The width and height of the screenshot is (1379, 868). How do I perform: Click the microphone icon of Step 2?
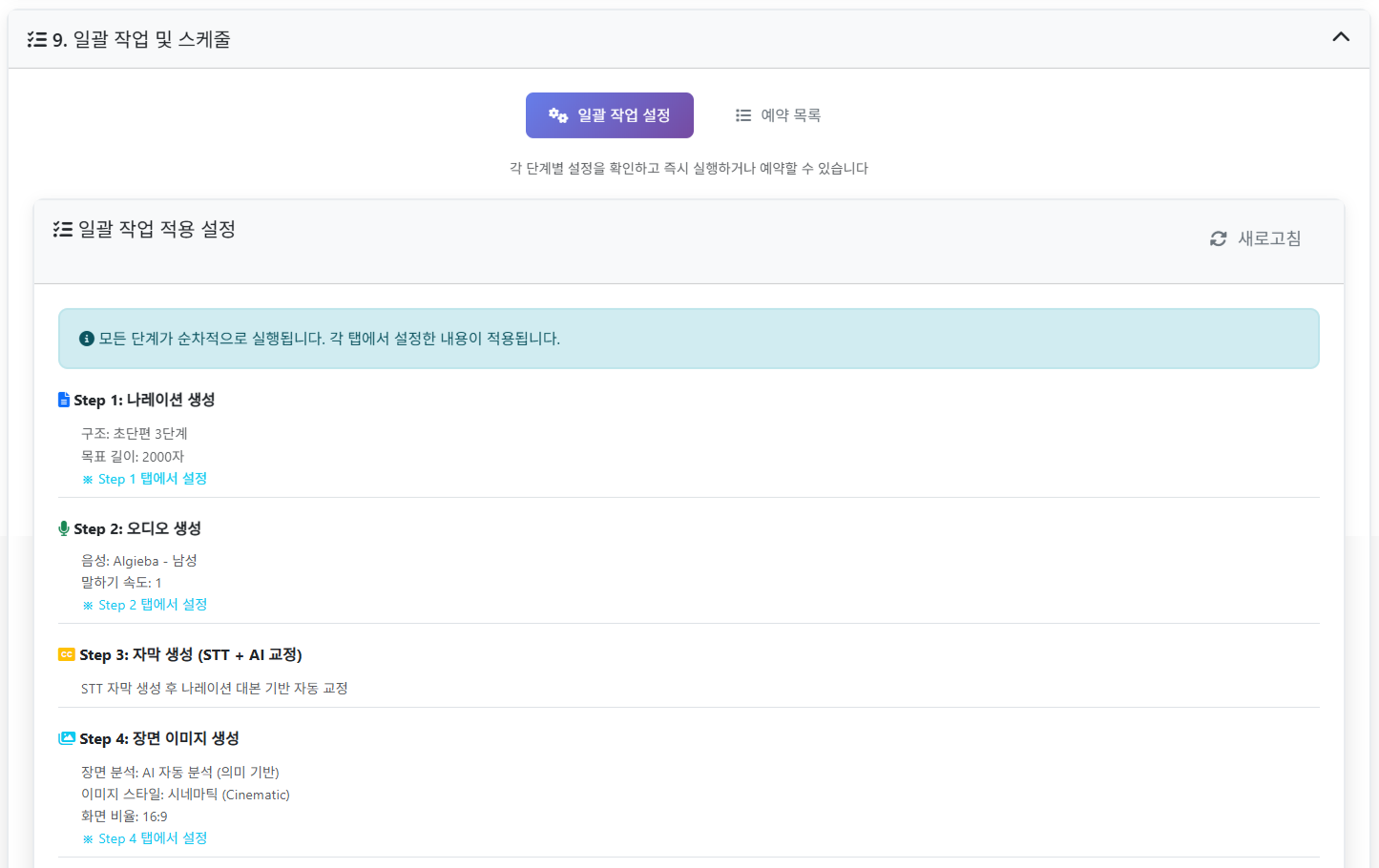64,528
